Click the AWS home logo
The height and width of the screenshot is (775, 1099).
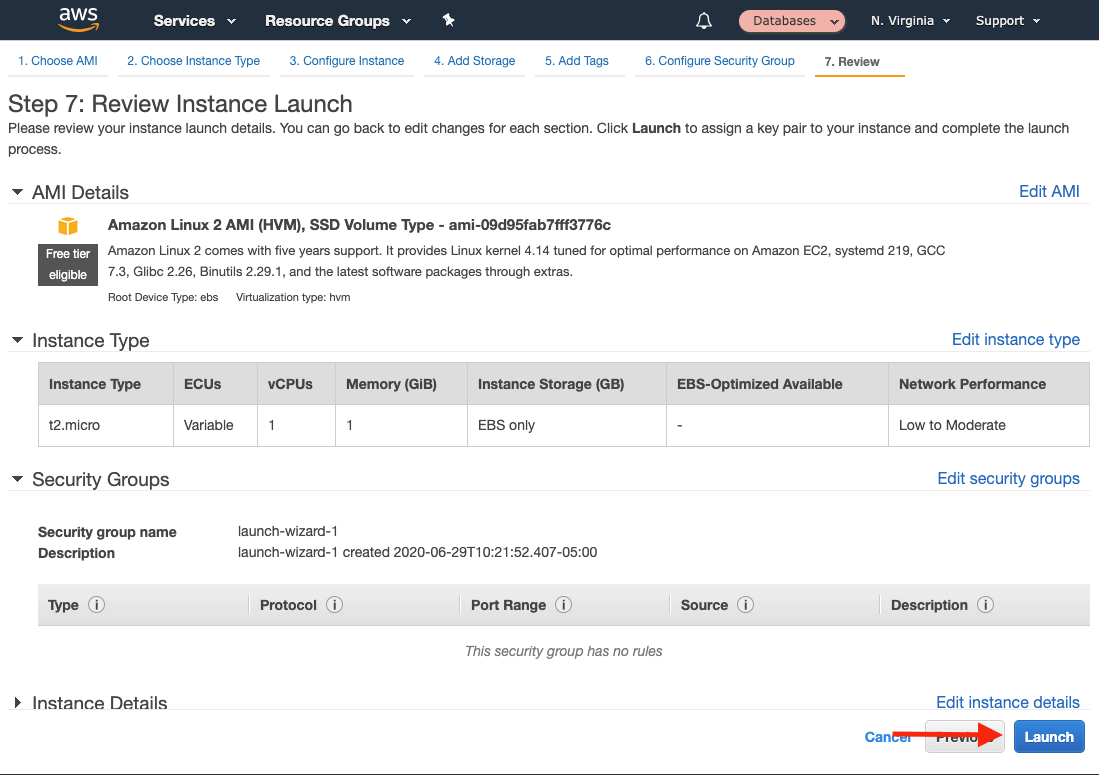pos(78,20)
